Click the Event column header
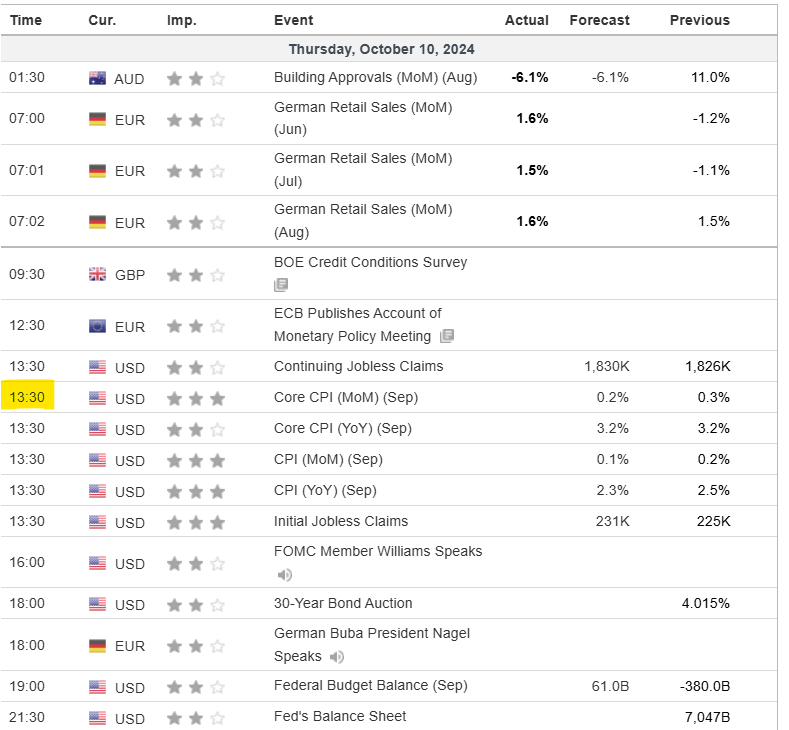The width and height of the screenshot is (789, 730). click(293, 20)
